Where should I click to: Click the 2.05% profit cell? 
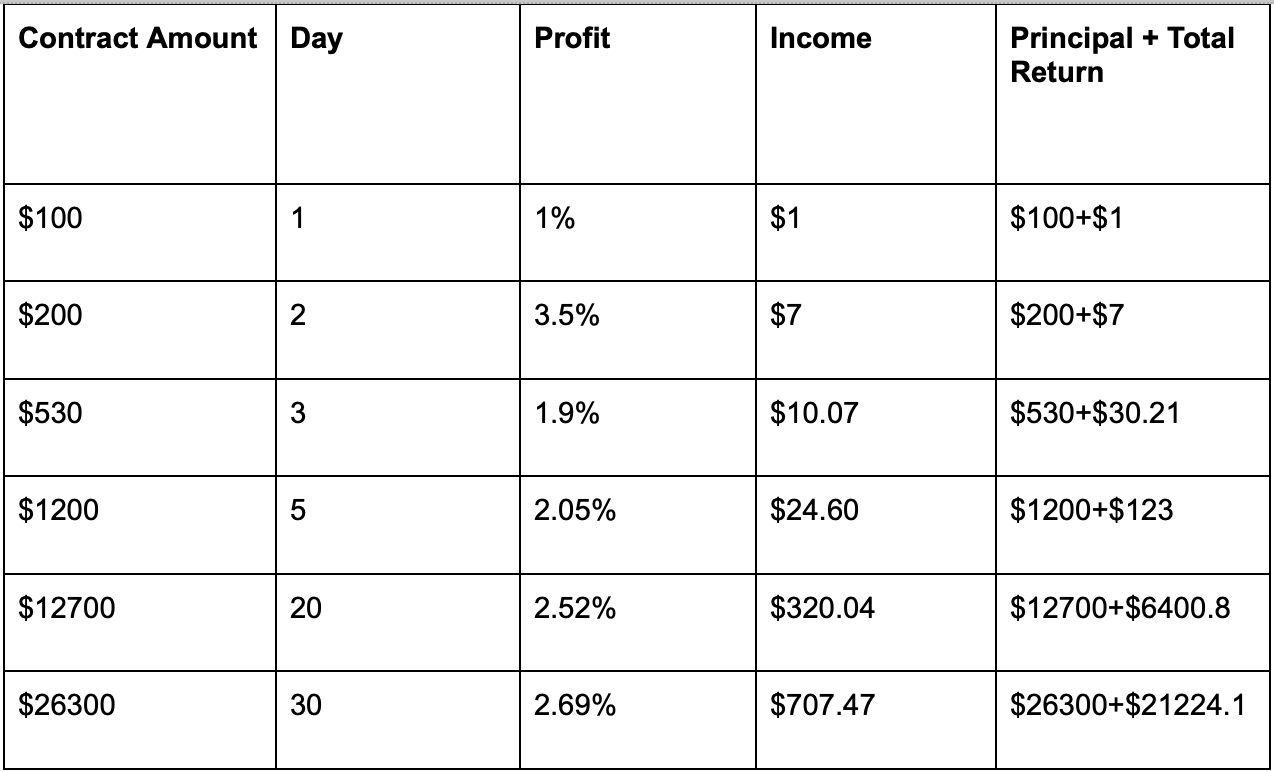pos(637,524)
